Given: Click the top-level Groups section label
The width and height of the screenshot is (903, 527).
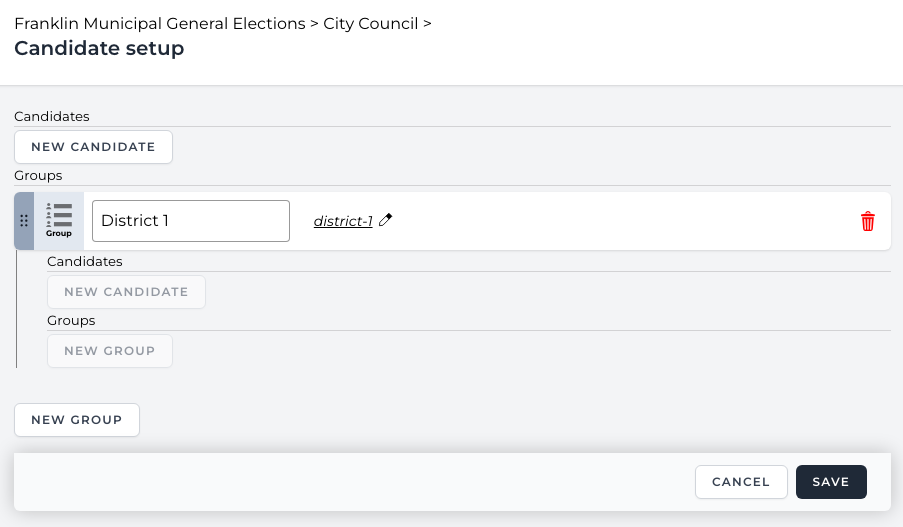Looking at the screenshot, I should coord(38,175).
